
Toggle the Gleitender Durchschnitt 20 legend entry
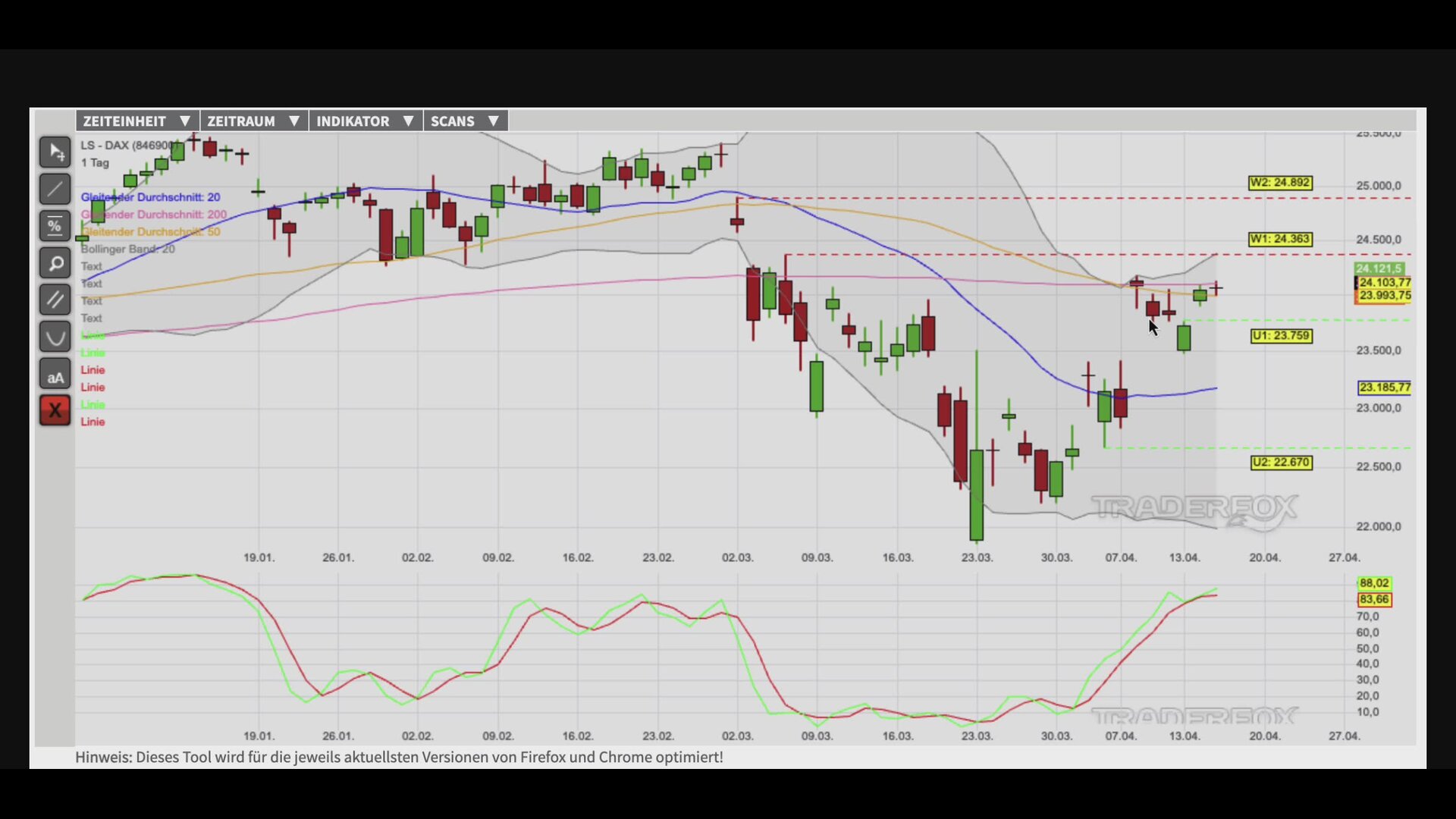(150, 197)
